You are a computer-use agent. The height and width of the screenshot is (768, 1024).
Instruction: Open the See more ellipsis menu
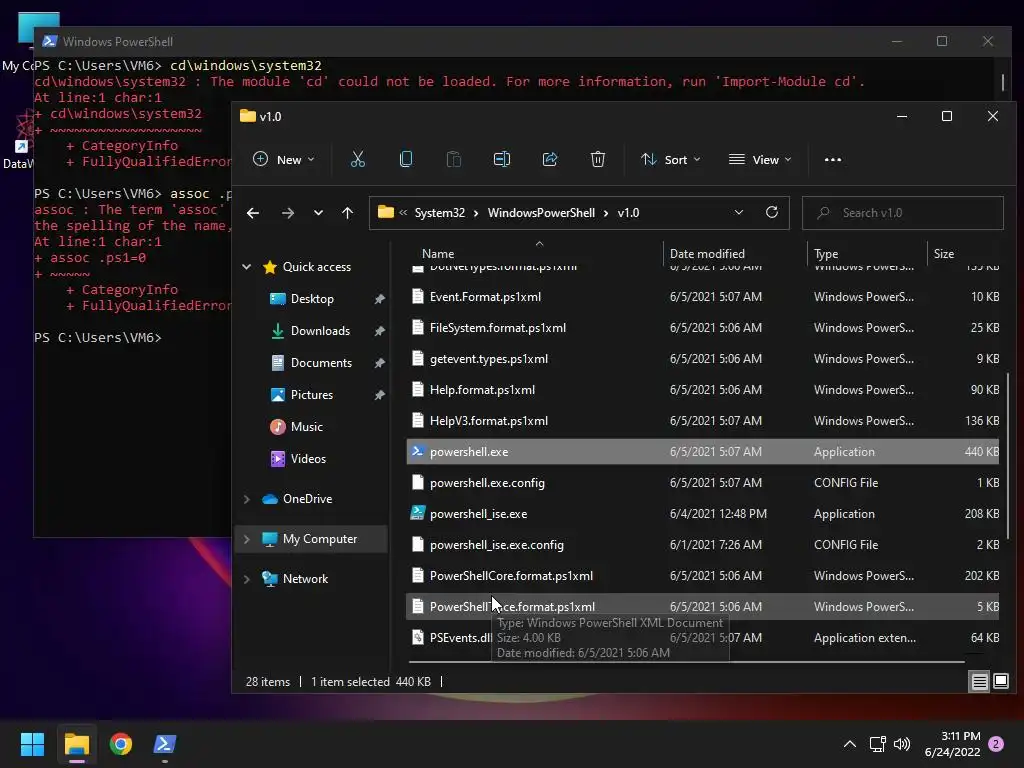[833, 159]
